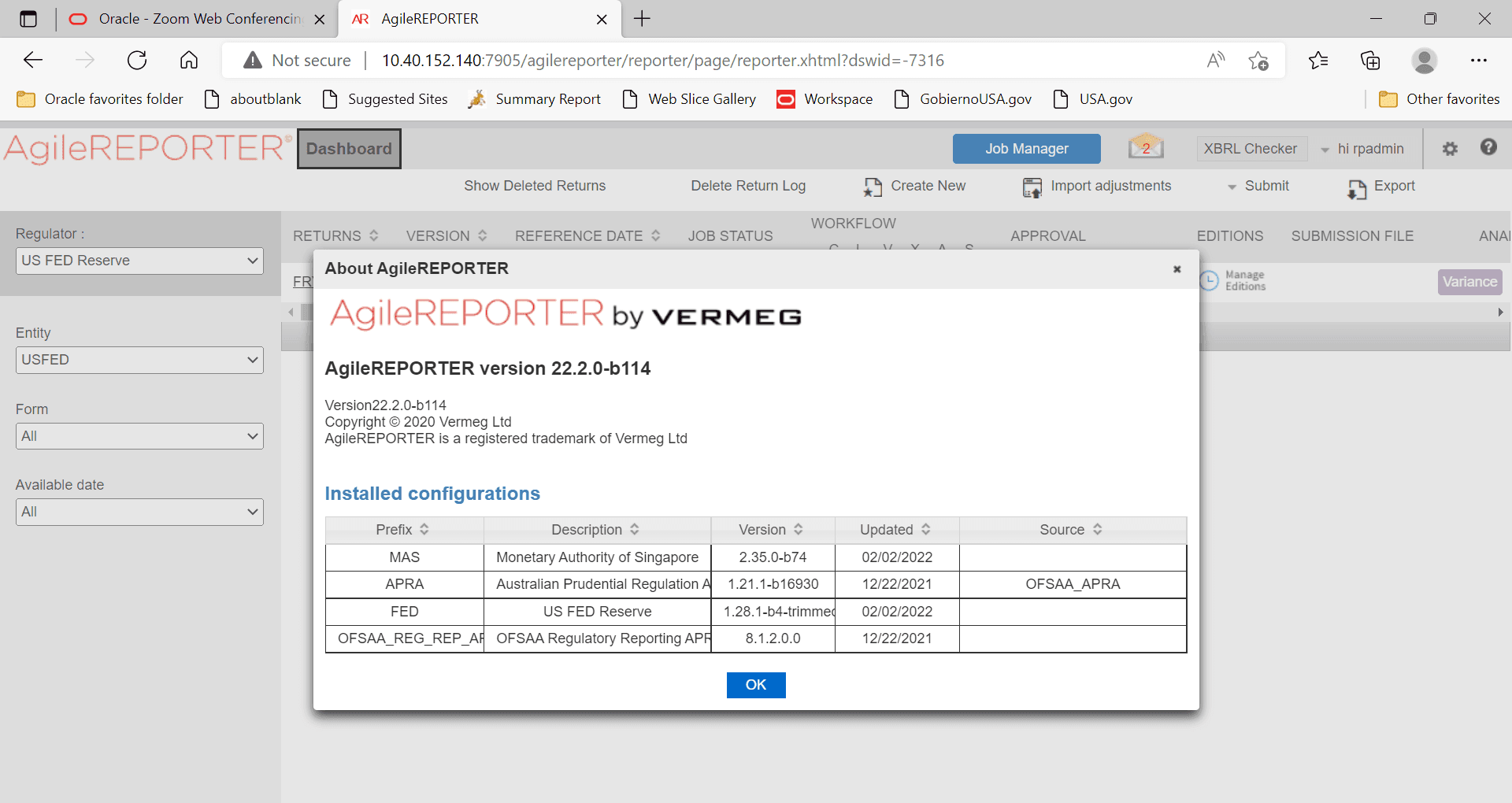Sort returns by RETURNS column
The width and height of the screenshot is (1512, 803).
pyautogui.click(x=374, y=235)
